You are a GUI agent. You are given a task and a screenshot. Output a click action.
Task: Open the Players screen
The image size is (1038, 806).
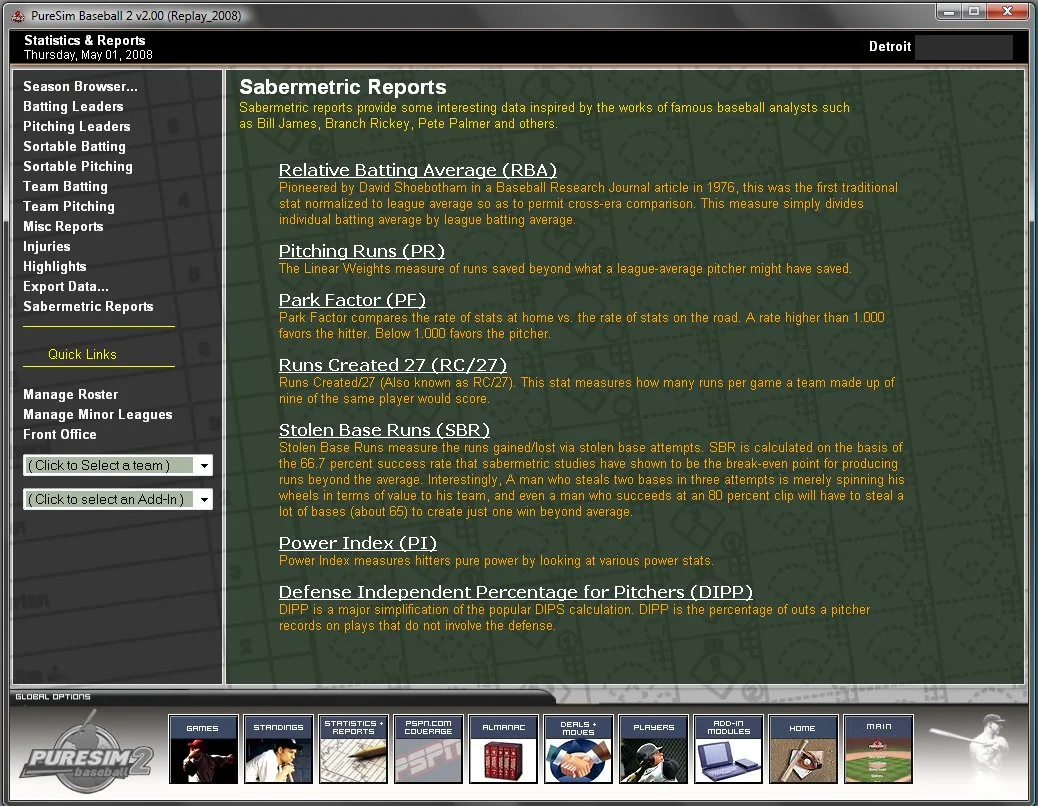[653, 748]
